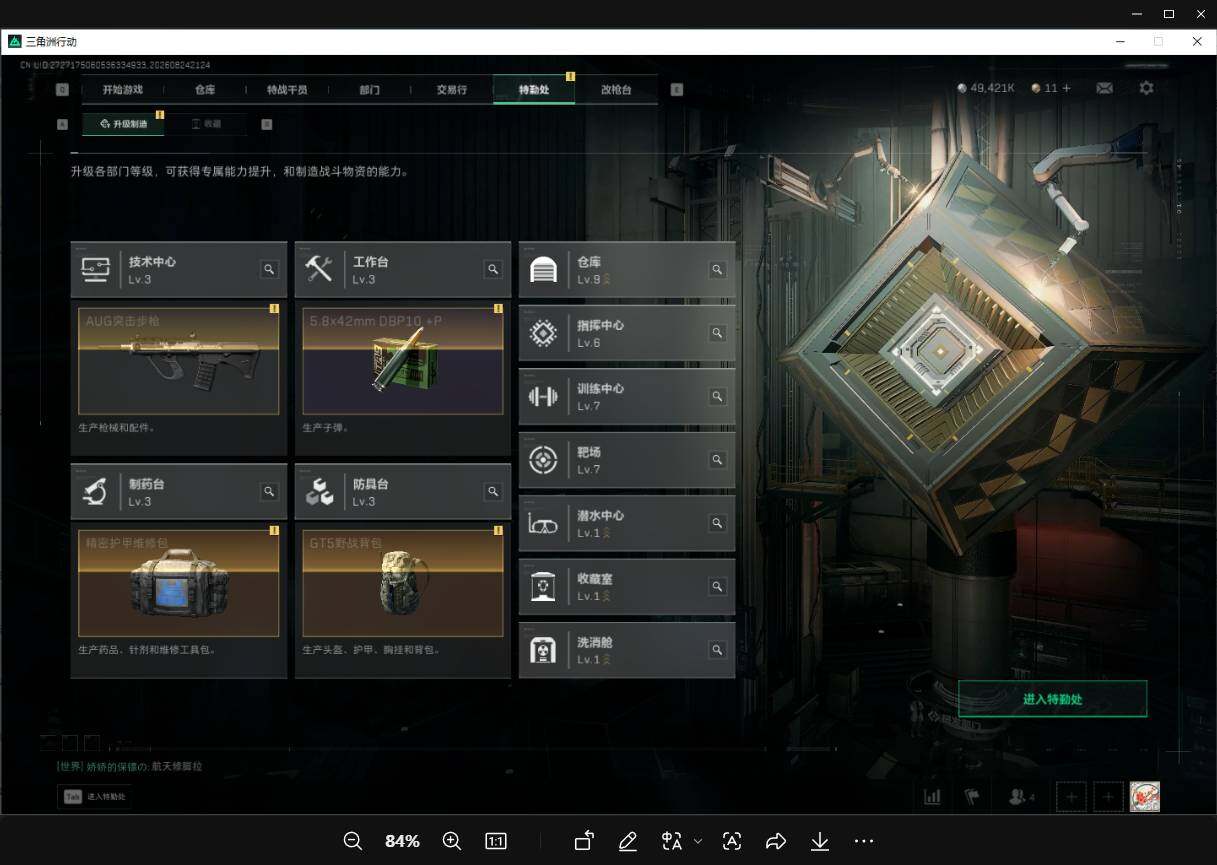Click the flag icon in the bottom bar
1217x865 pixels.
970,797
